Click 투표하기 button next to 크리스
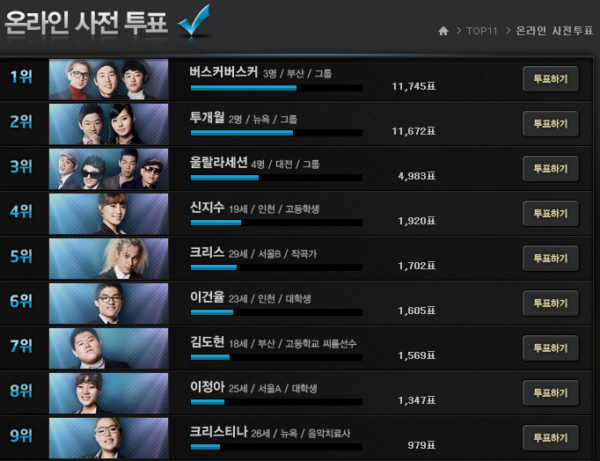Image resolution: width=600 pixels, height=461 pixels. [551, 258]
